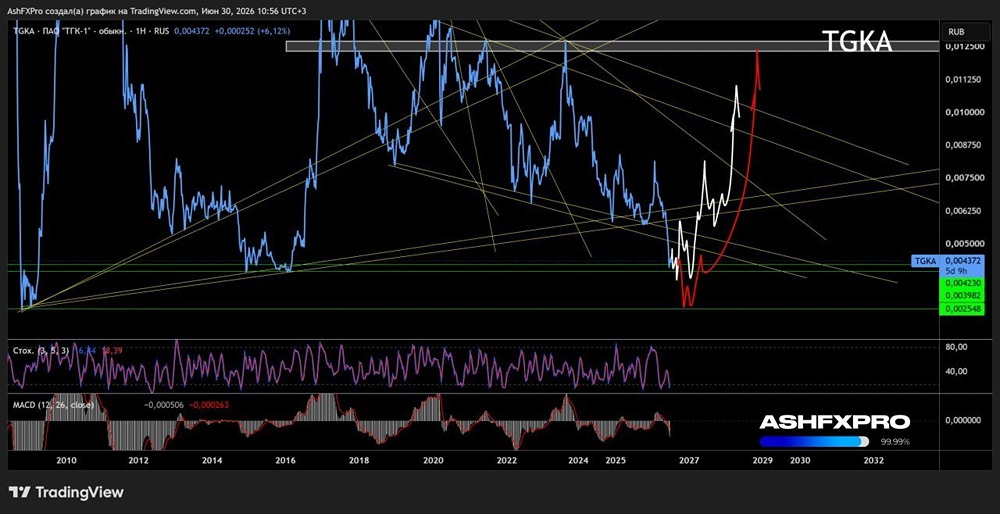The image size is (1000, 514).
Task: Select the 2027 time axis label
Action: click(689, 460)
